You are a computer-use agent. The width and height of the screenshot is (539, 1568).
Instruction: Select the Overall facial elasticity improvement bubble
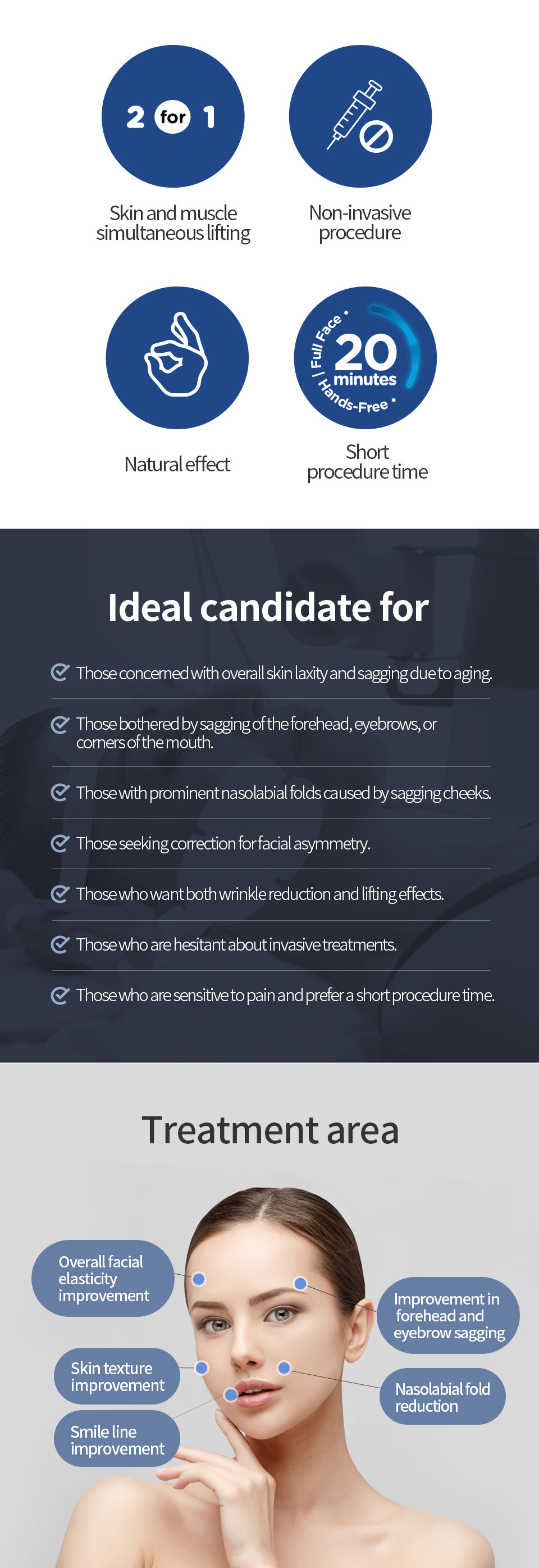click(x=103, y=1278)
